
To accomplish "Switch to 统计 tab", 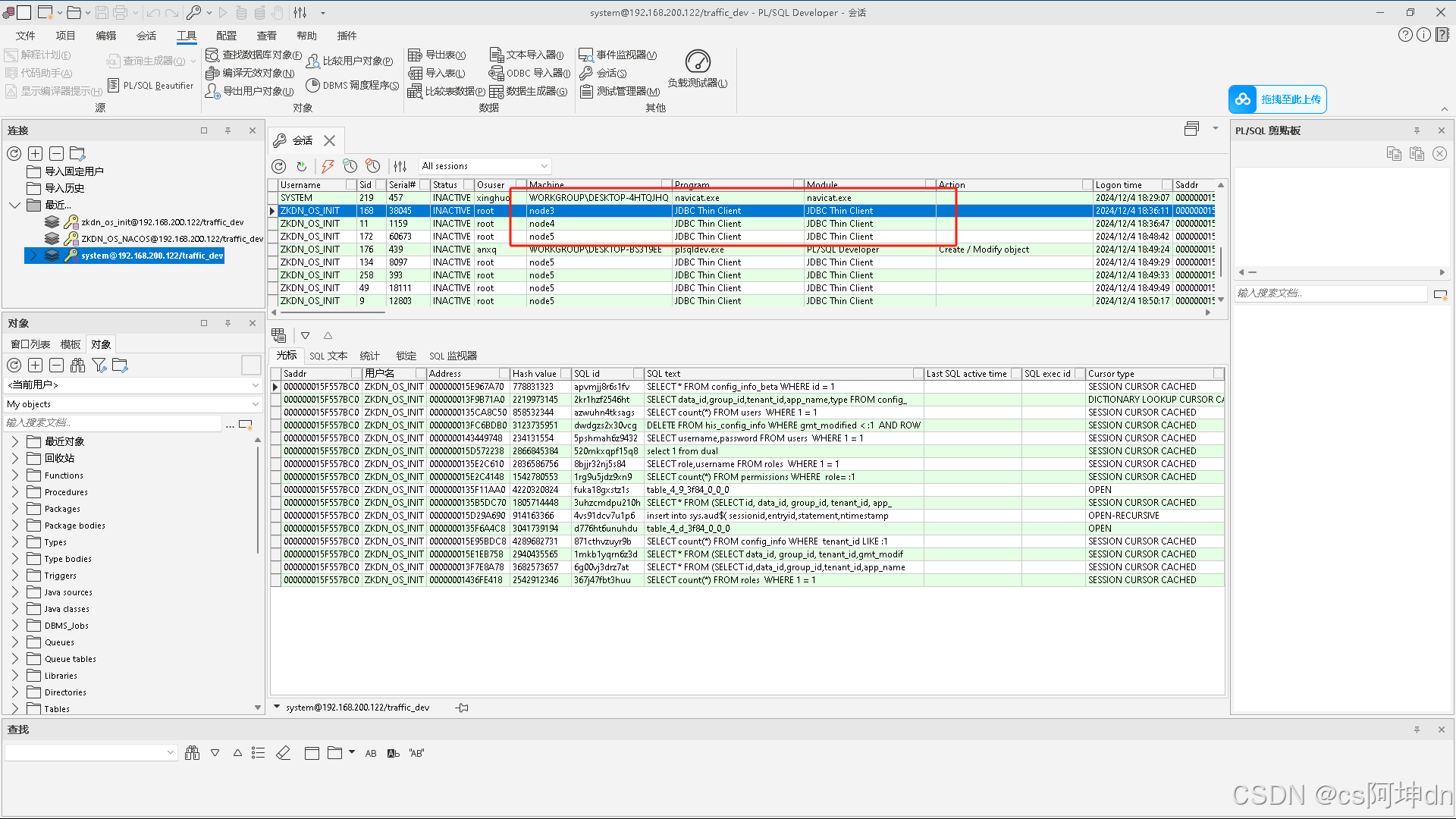I will tap(369, 356).
